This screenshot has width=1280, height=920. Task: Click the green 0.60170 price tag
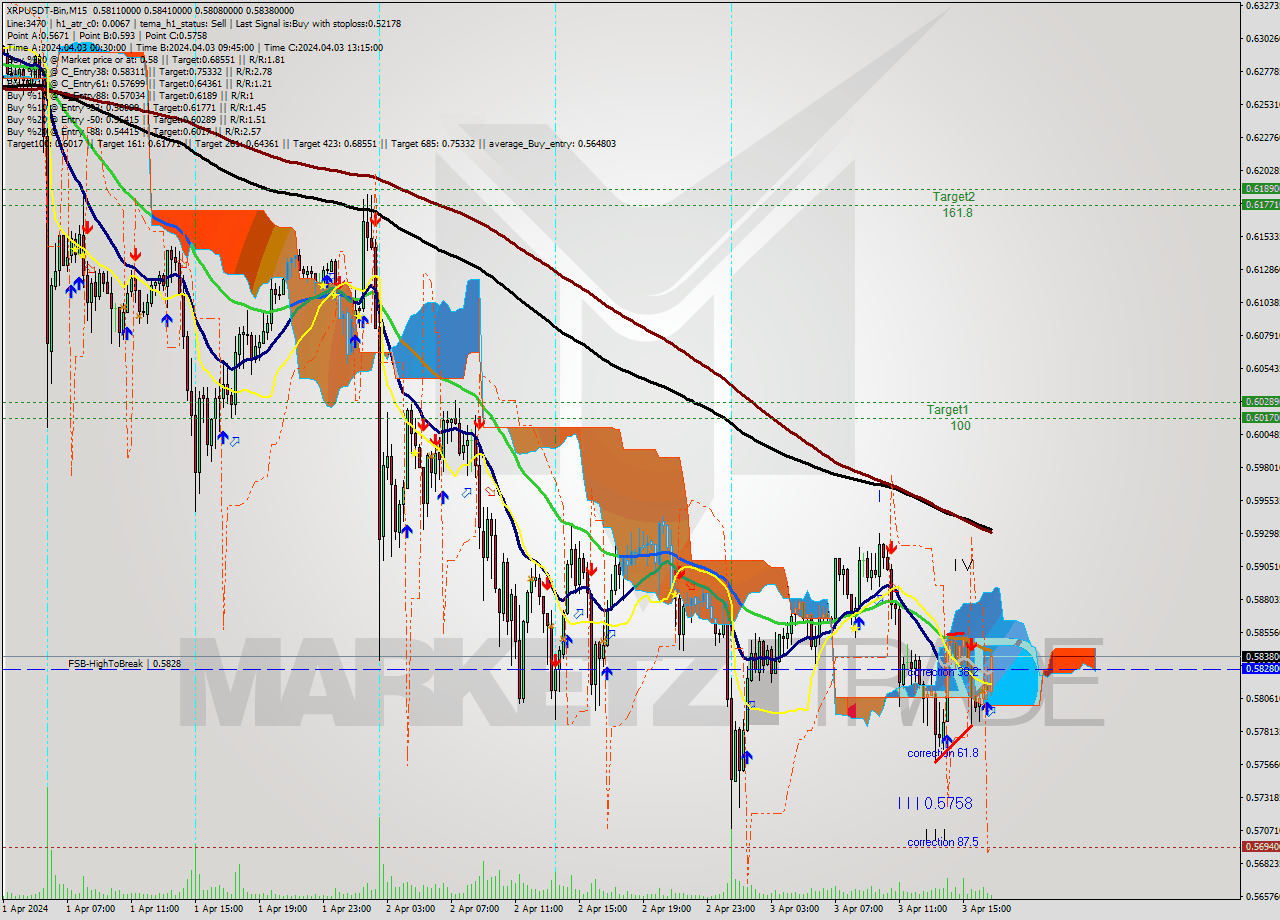[x=1260, y=417]
